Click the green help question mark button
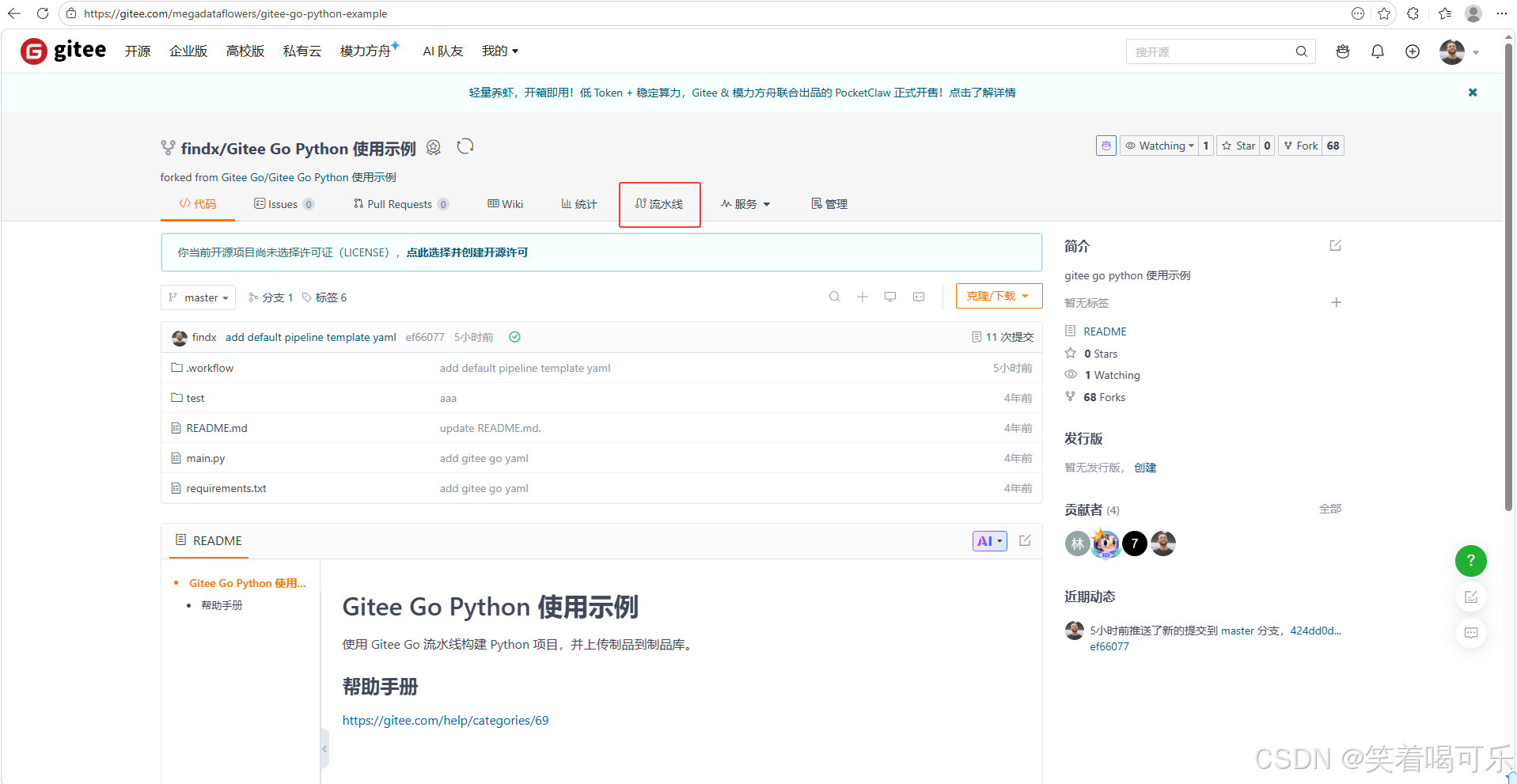1517x784 pixels. pos(1471,561)
